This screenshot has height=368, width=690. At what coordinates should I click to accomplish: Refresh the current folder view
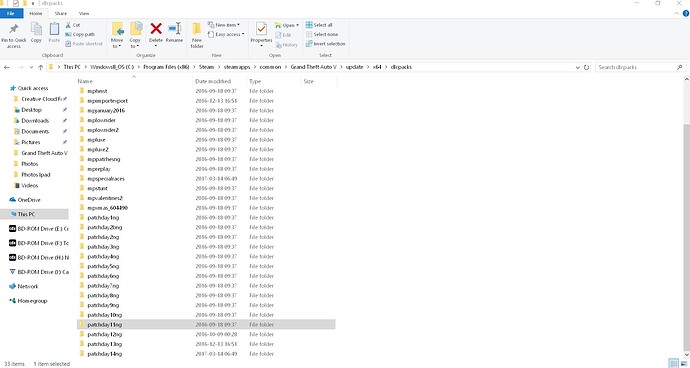pyautogui.click(x=586, y=67)
